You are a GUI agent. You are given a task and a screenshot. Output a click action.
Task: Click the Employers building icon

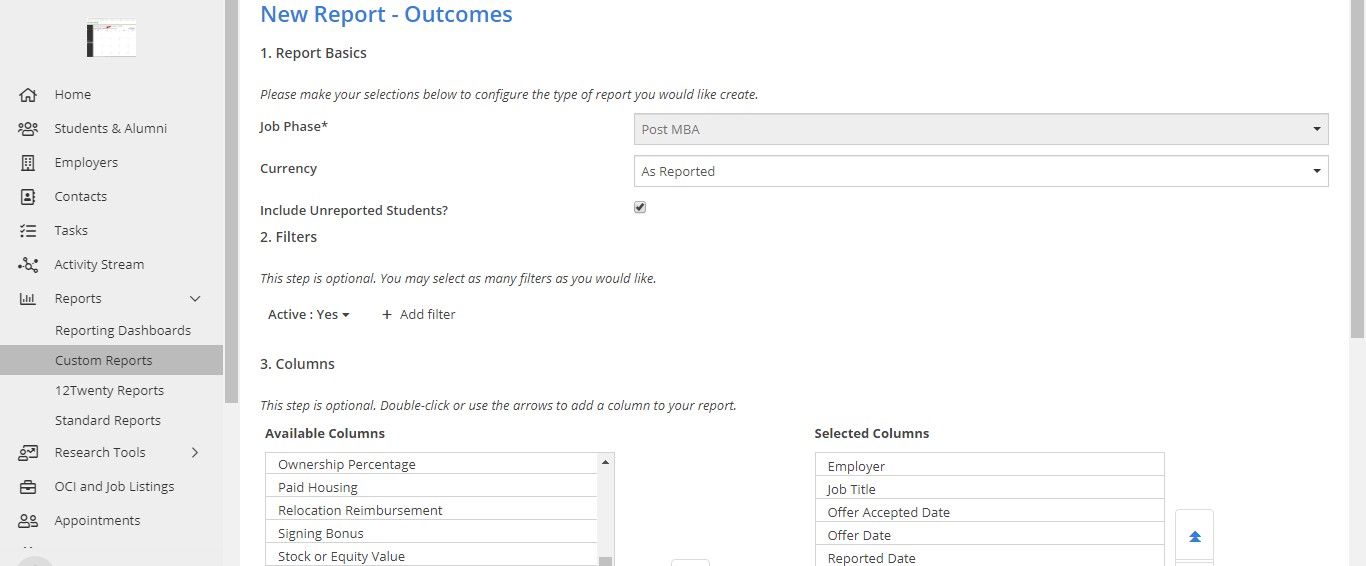click(28, 163)
